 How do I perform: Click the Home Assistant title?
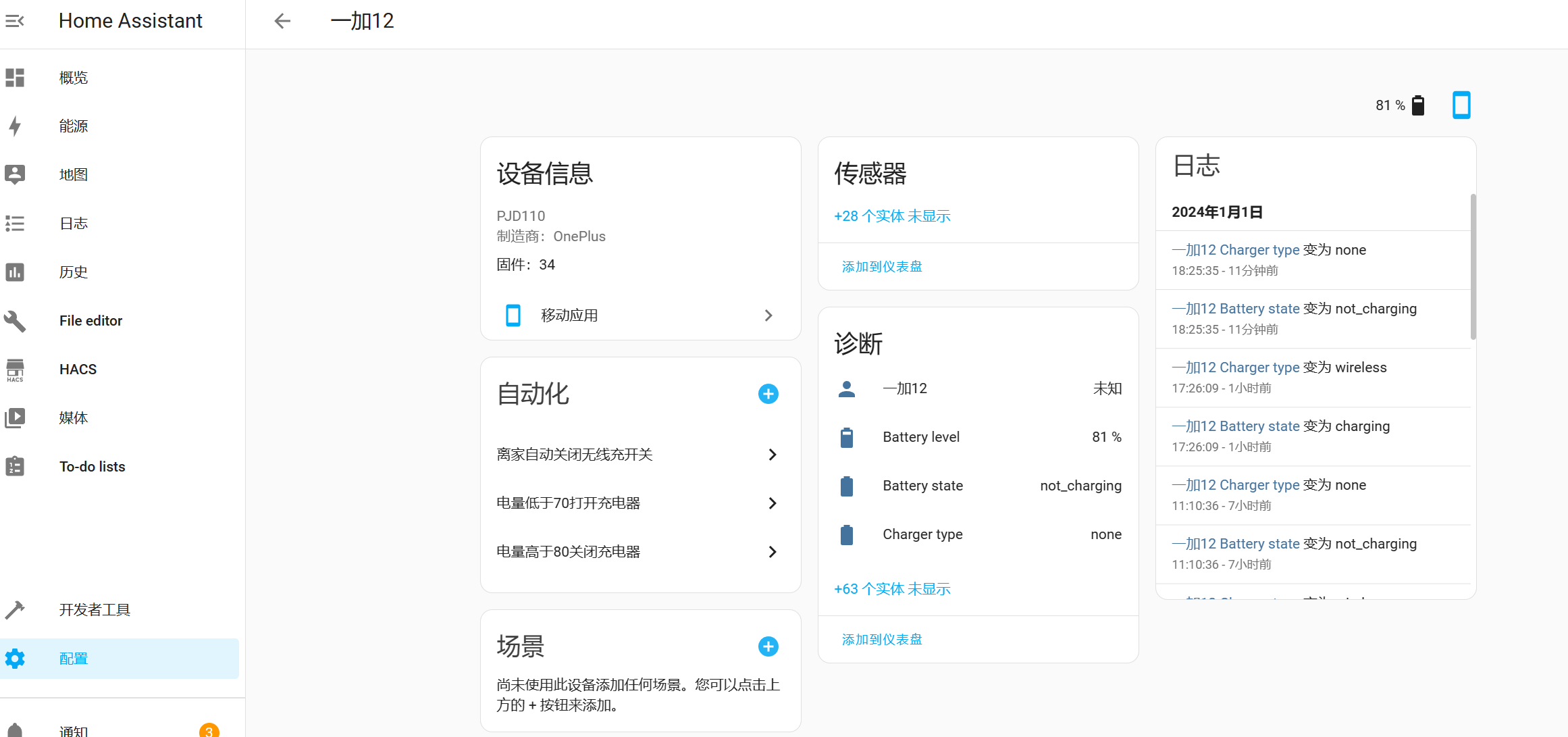tap(130, 21)
